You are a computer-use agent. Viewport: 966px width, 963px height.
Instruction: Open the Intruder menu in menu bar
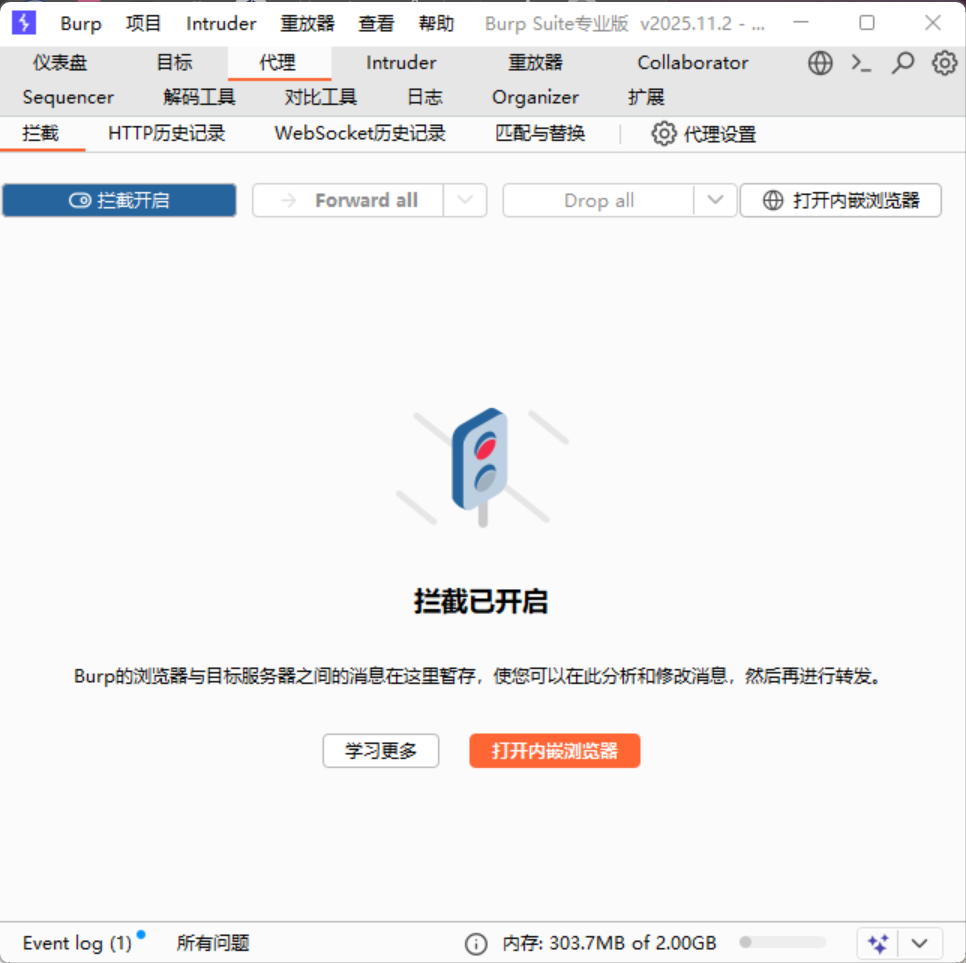221,23
